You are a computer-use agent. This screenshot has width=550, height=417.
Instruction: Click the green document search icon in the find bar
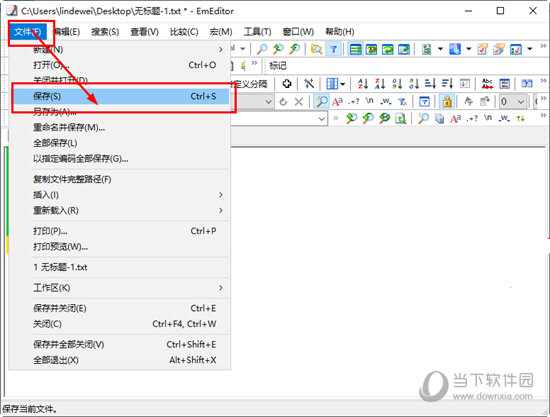coord(401,118)
